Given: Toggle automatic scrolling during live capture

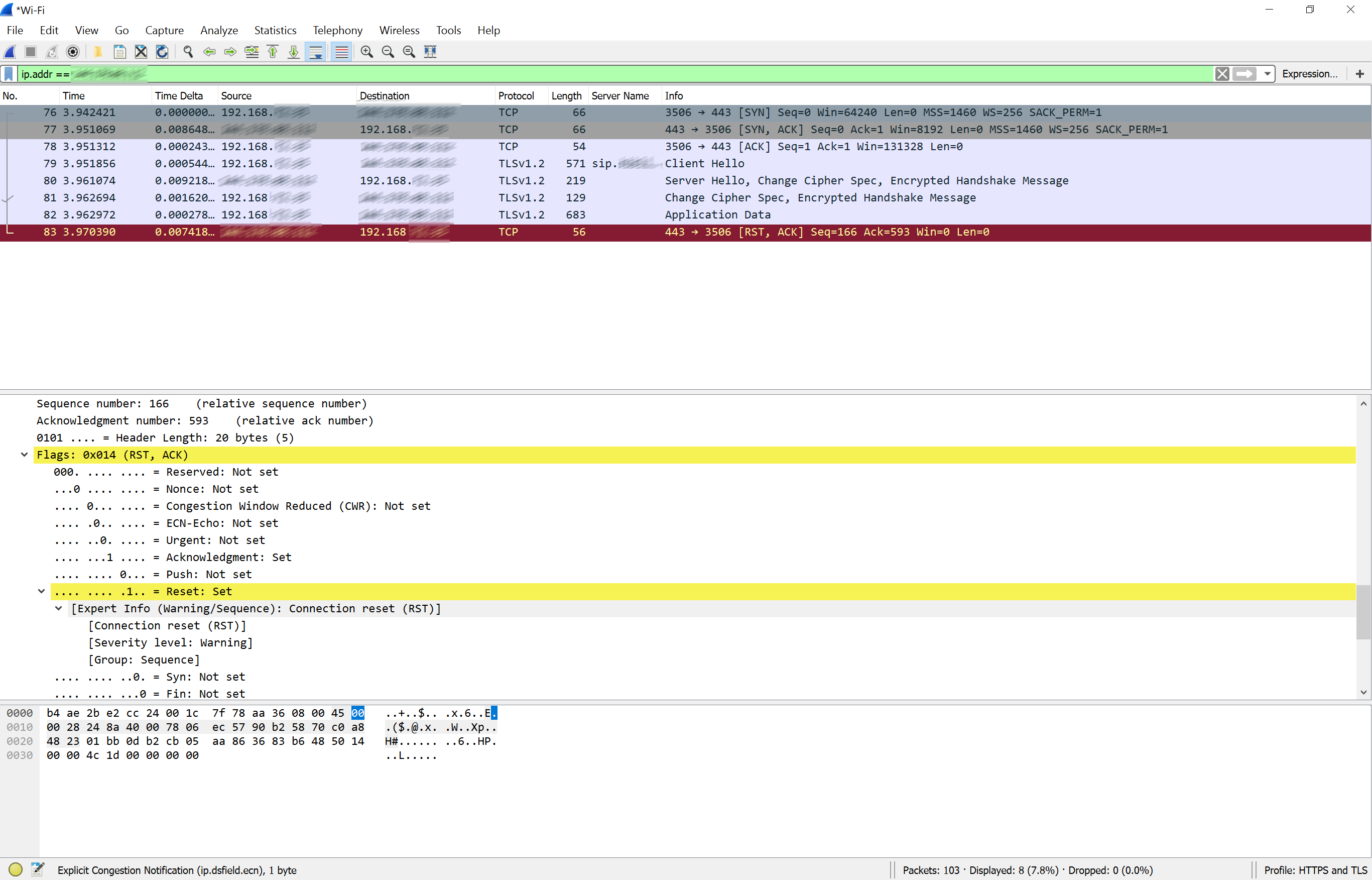Looking at the screenshot, I should (316, 51).
